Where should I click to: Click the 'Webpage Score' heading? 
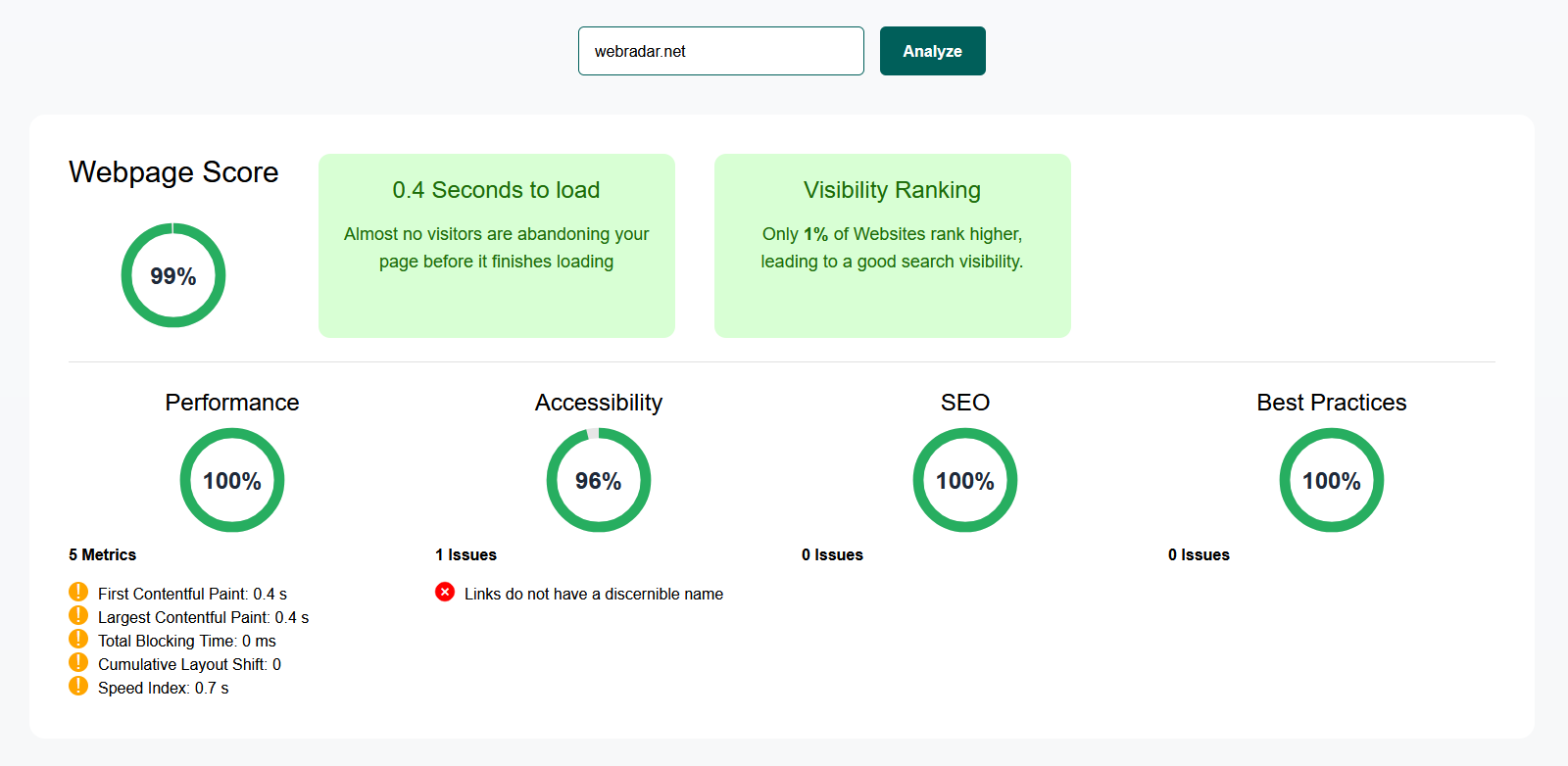[x=173, y=172]
